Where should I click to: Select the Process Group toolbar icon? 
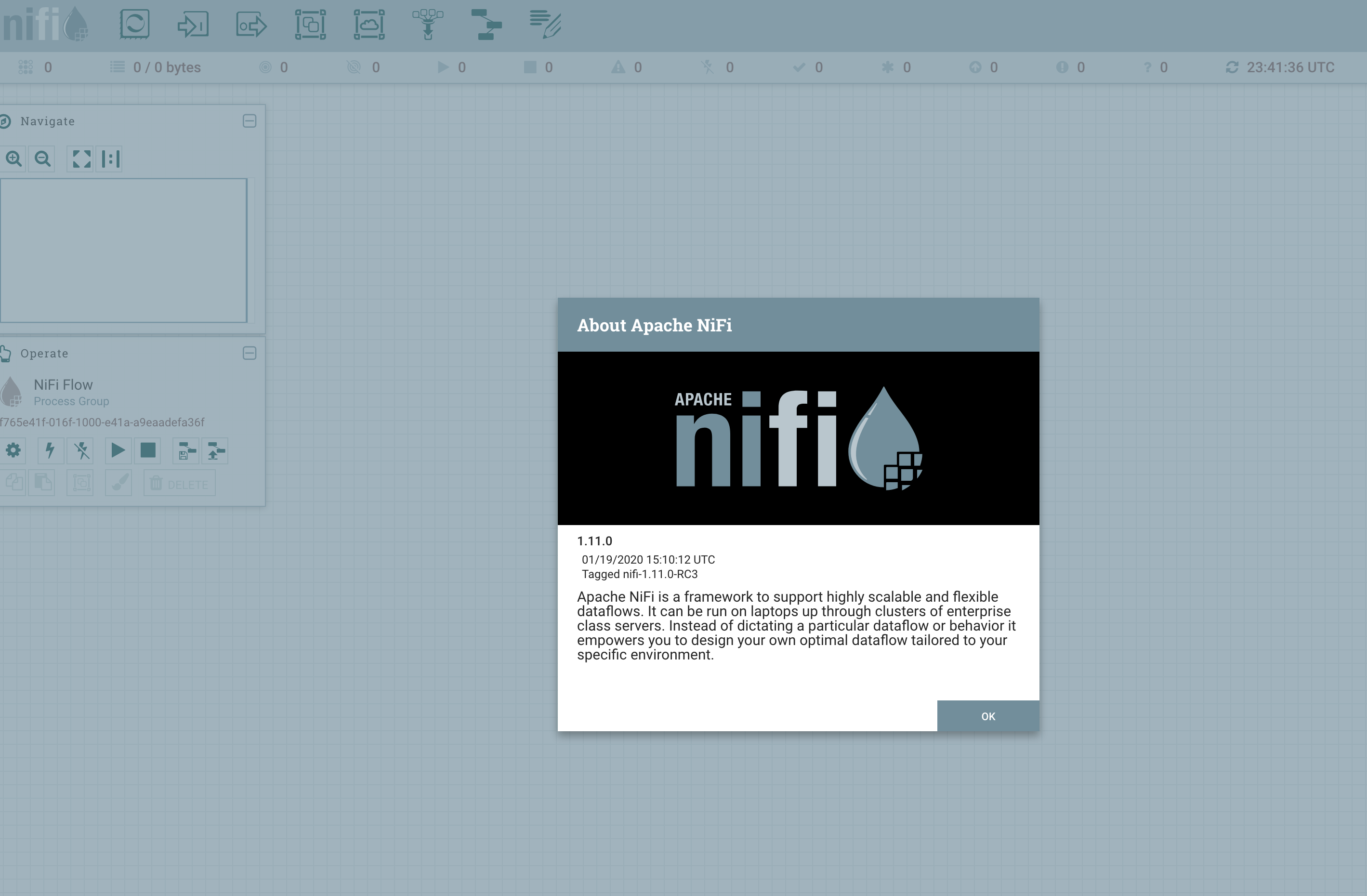click(x=310, y=25)
